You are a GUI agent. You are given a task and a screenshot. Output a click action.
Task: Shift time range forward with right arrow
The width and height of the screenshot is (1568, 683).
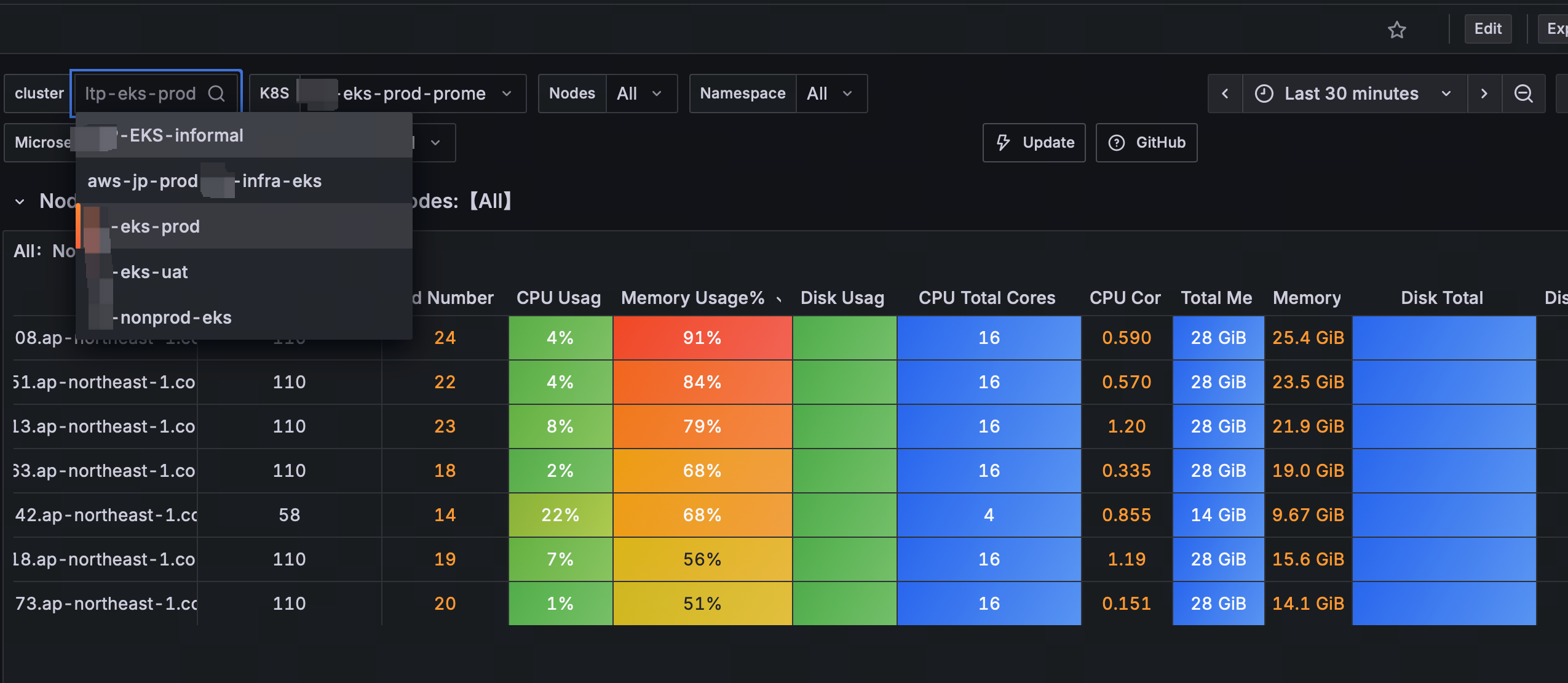tap(1484, 94)
